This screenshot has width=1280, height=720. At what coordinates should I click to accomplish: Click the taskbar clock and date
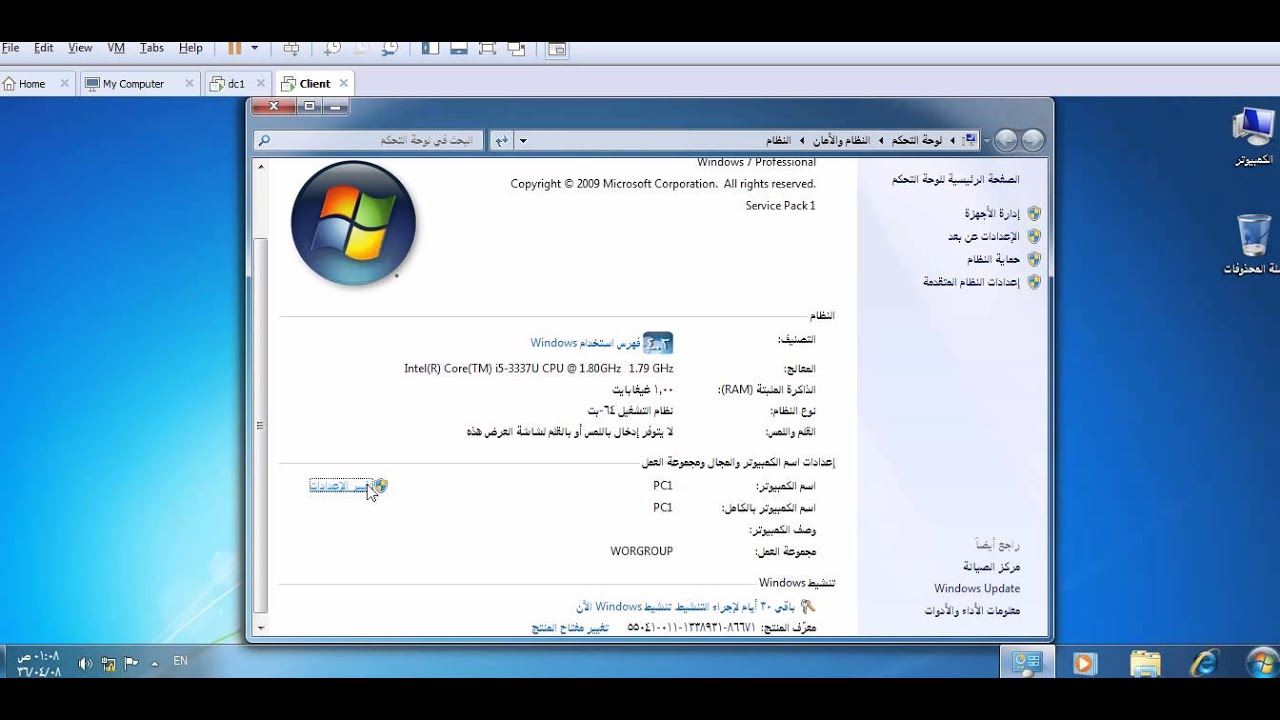click(38, 664)
